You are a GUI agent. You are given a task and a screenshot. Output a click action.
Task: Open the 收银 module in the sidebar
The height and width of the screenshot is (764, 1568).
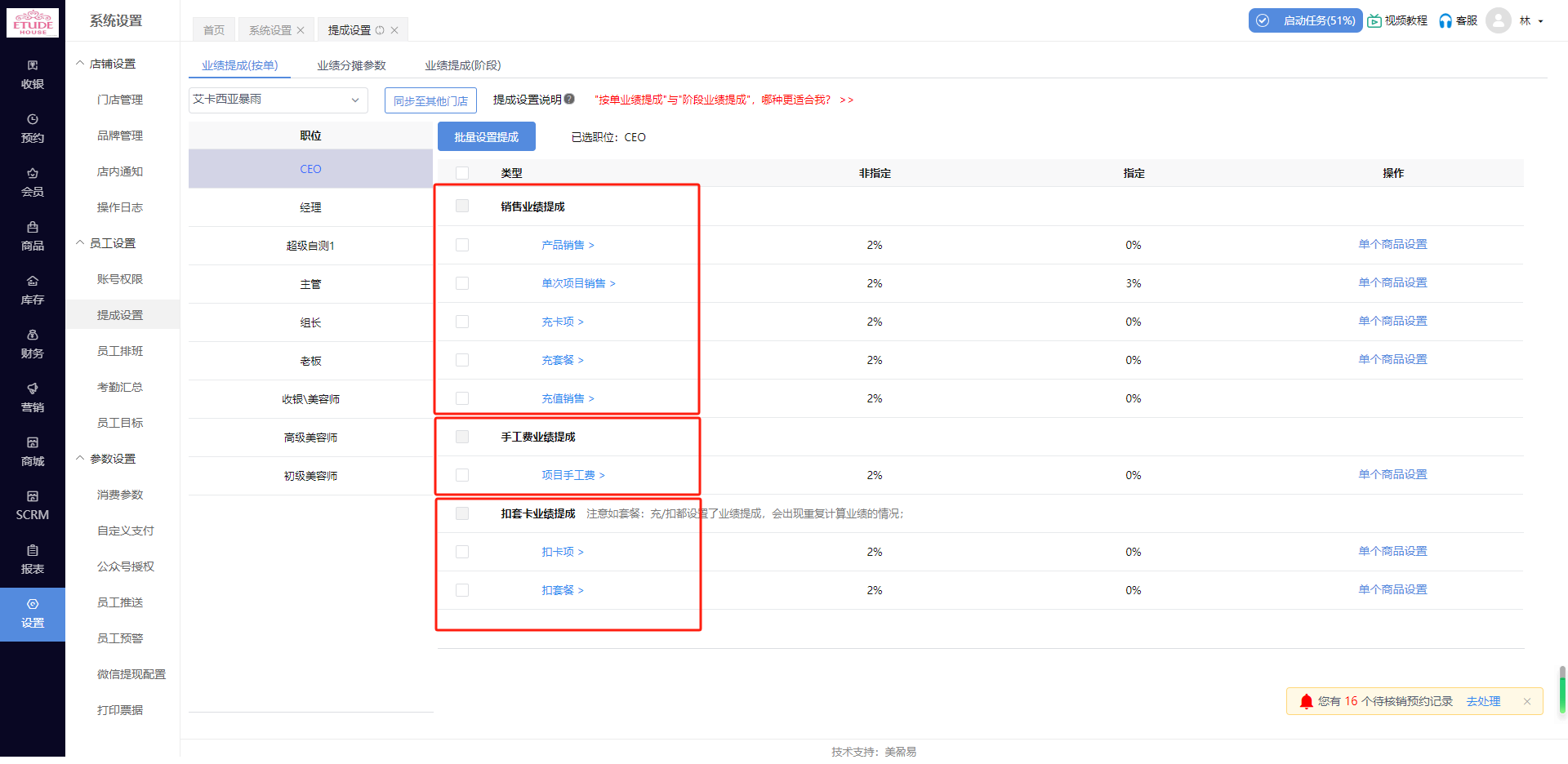[x=32, y=74]
